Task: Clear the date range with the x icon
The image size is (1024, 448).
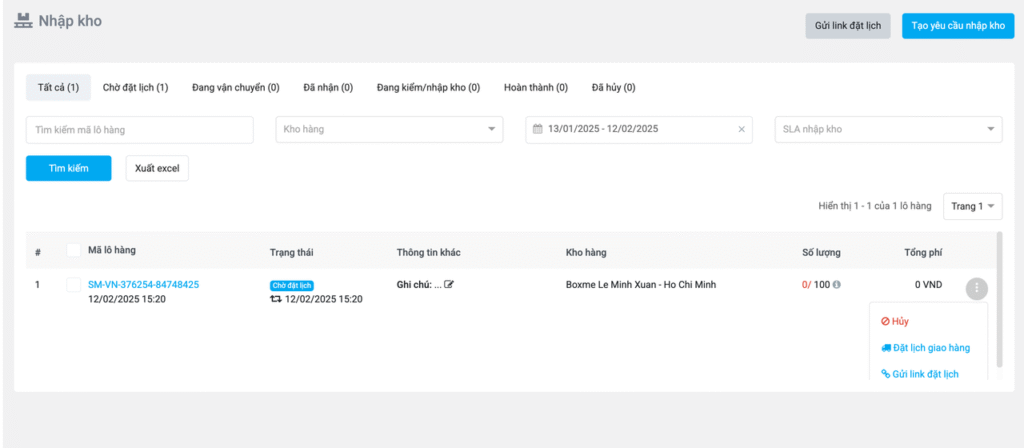Action: pyautogui.click(x=741, y=129)
